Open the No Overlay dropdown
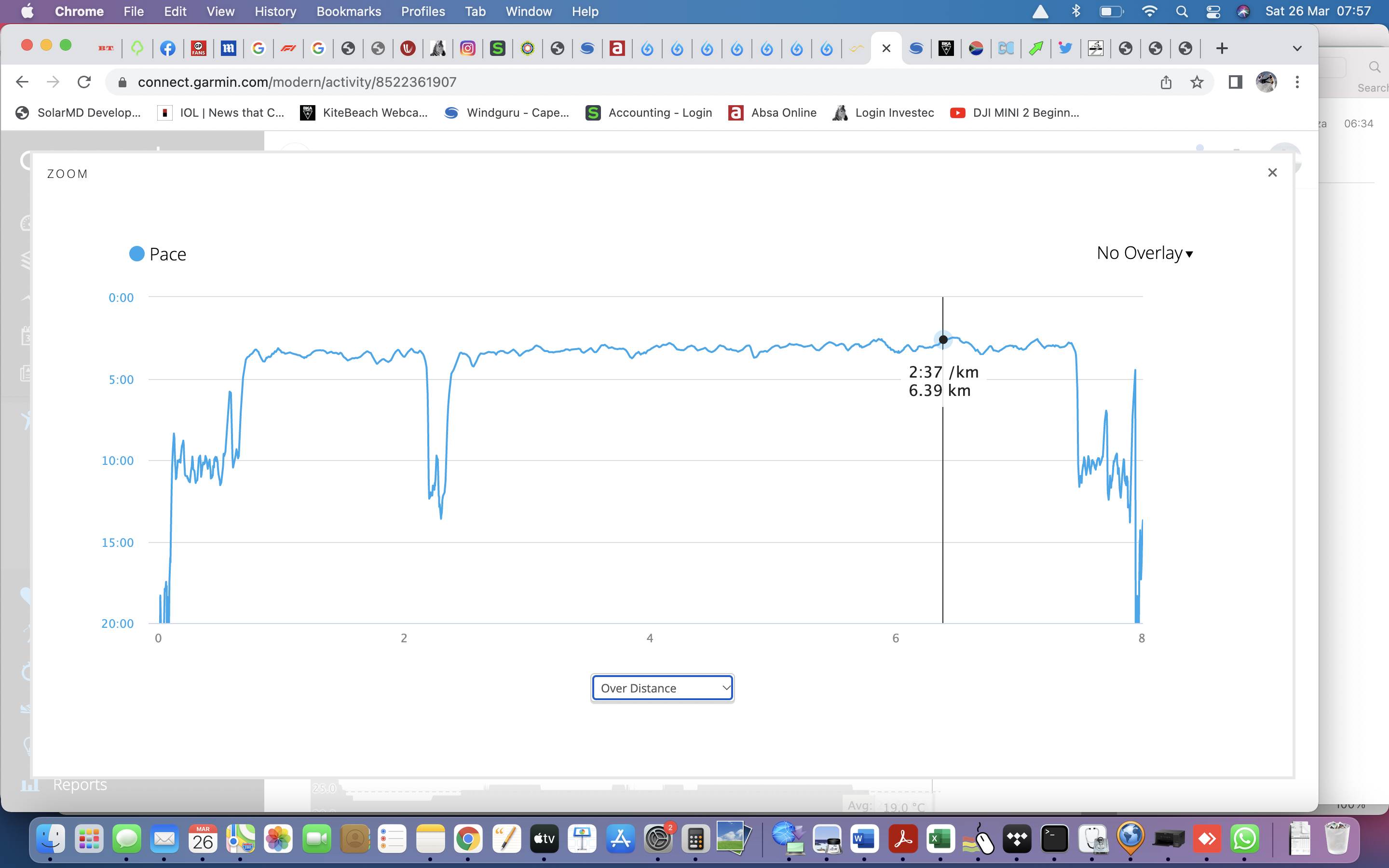The width and height of the screenshot is (1389, 868). [1144, 253]
